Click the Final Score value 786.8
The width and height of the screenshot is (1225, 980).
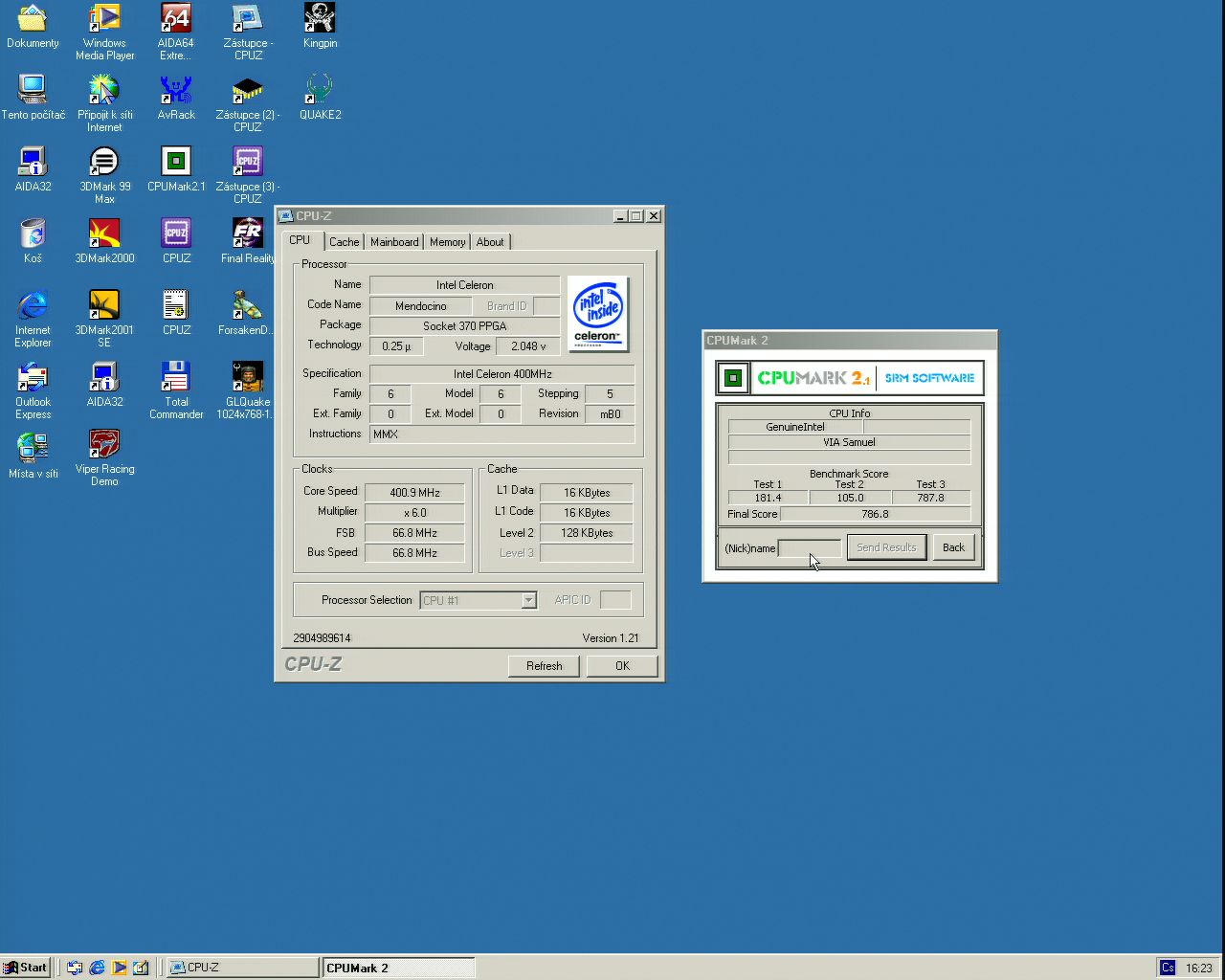coord(875,514)
